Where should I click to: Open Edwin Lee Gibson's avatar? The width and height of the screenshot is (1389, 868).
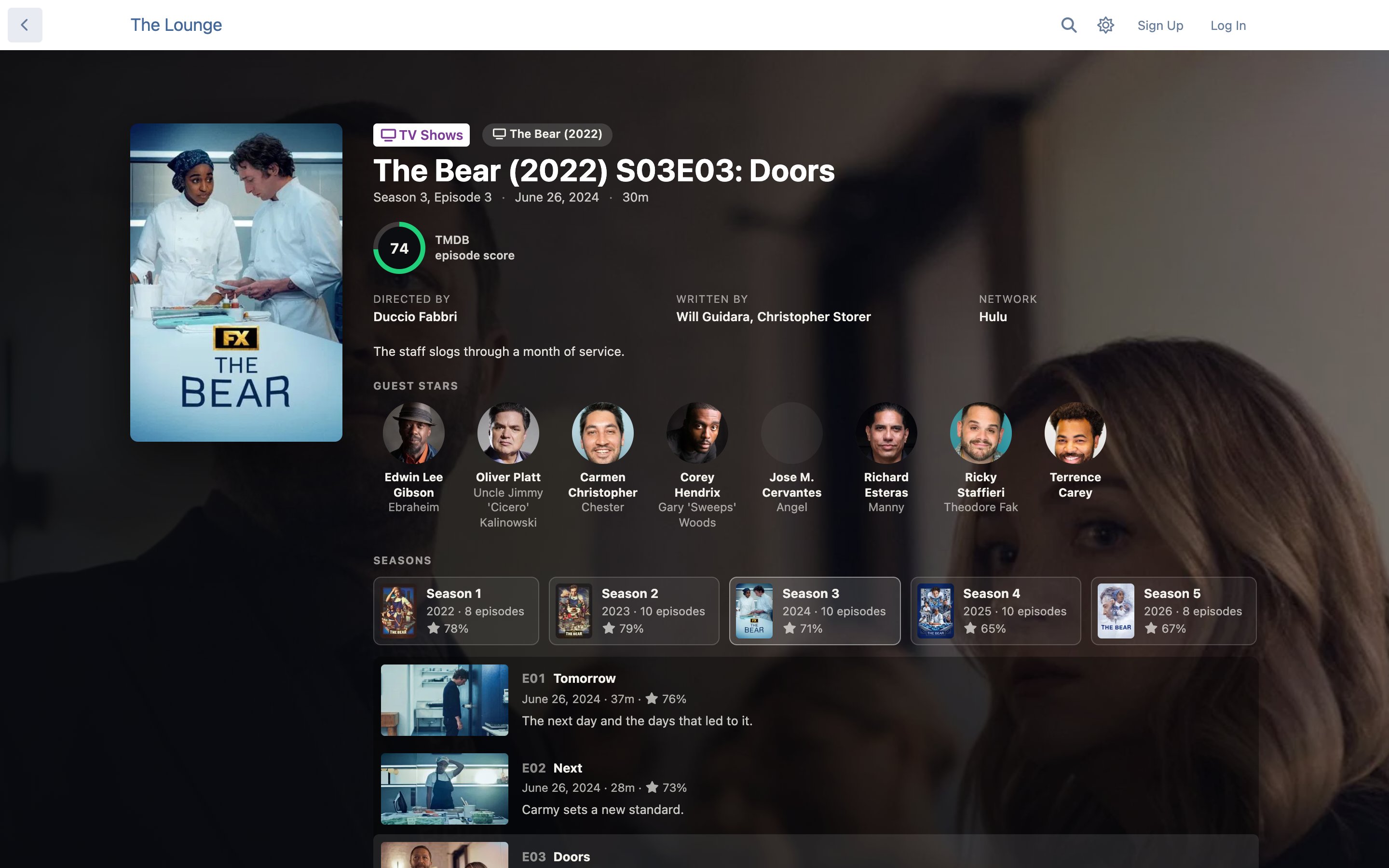pyautogui.click(x=413, y=433)
